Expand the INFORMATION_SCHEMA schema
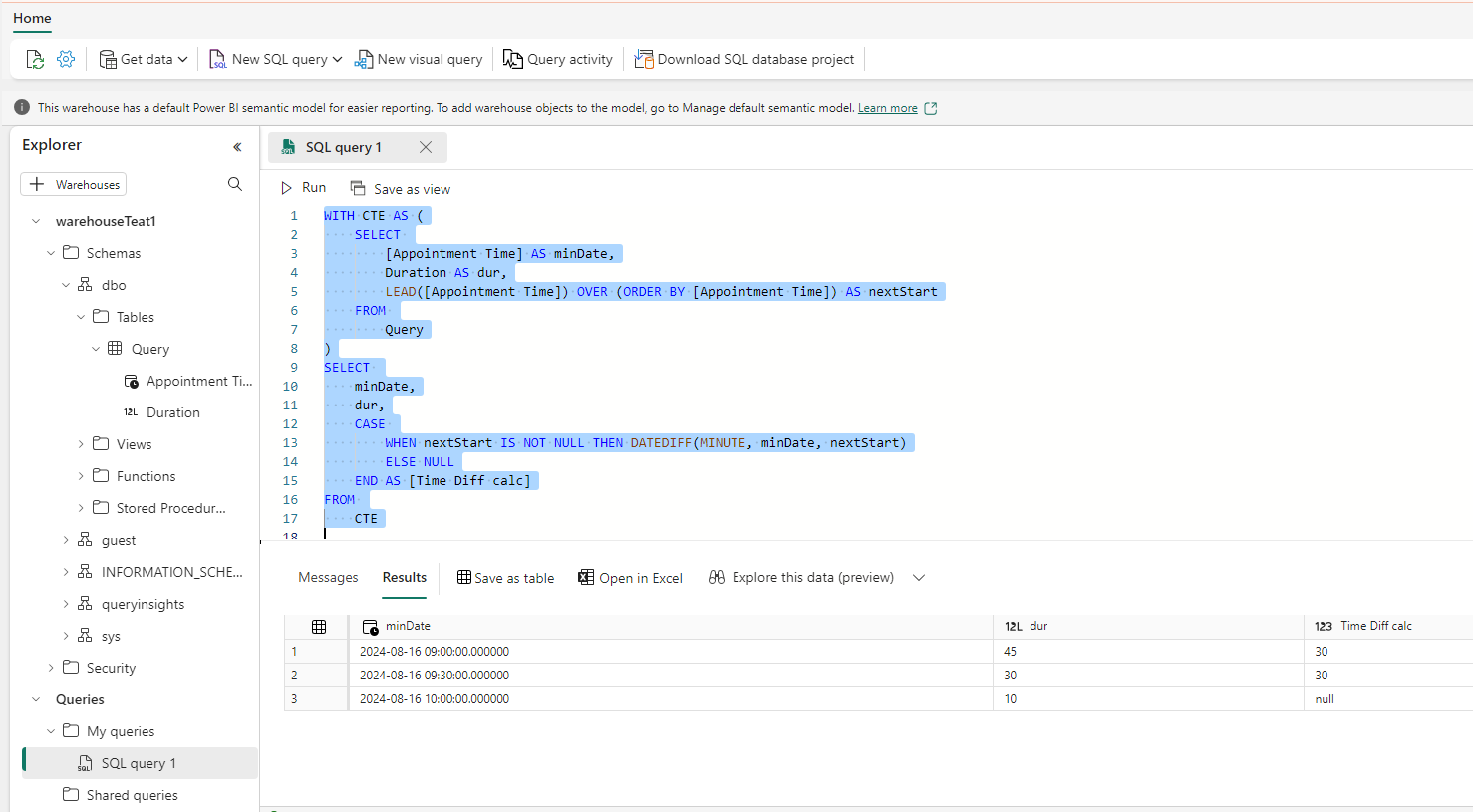The width and height of the screenshot is (1473, 812). [x=66, y=572]
